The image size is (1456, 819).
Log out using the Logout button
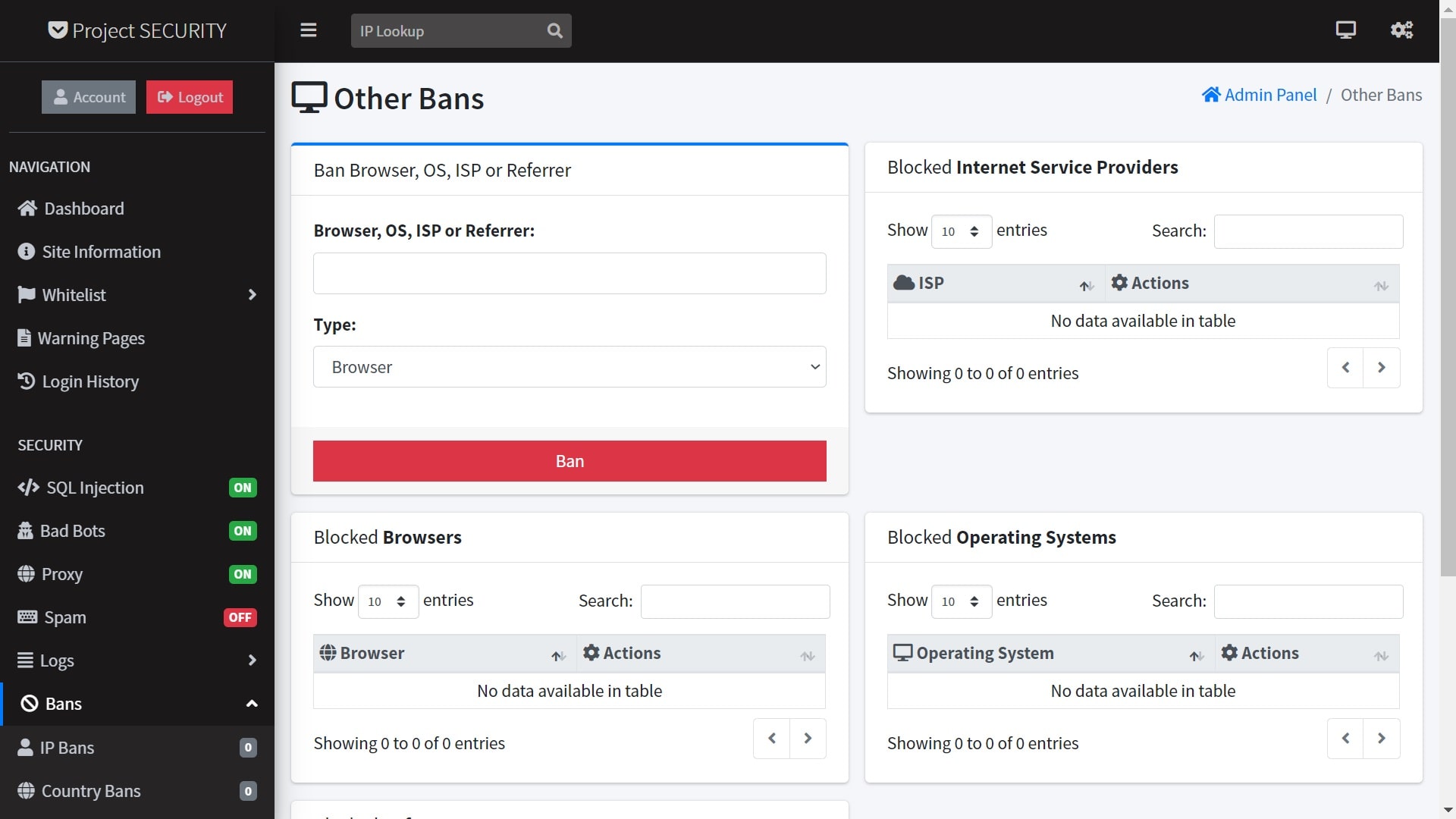189,96
